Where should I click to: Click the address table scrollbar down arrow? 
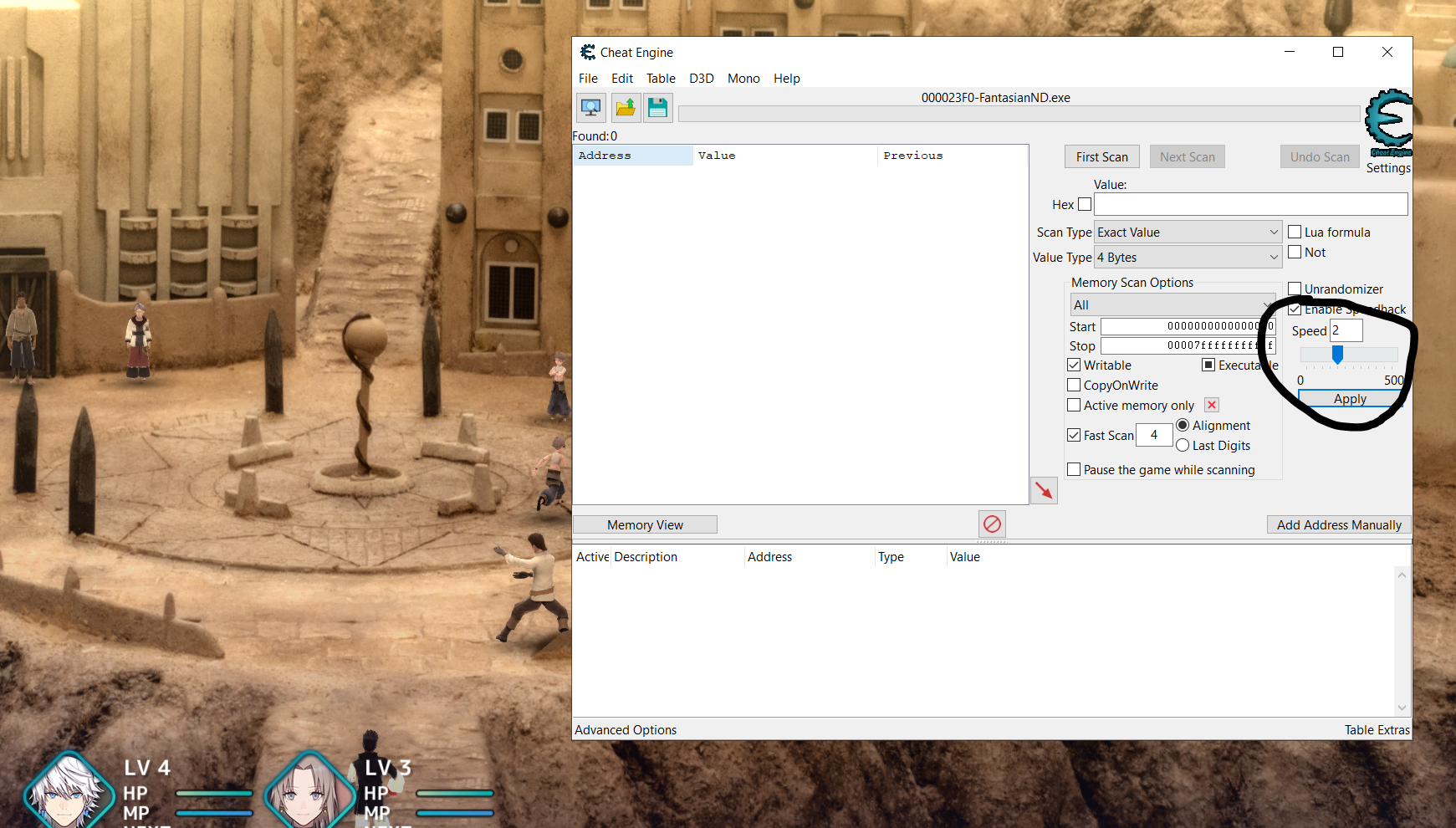1402,708
